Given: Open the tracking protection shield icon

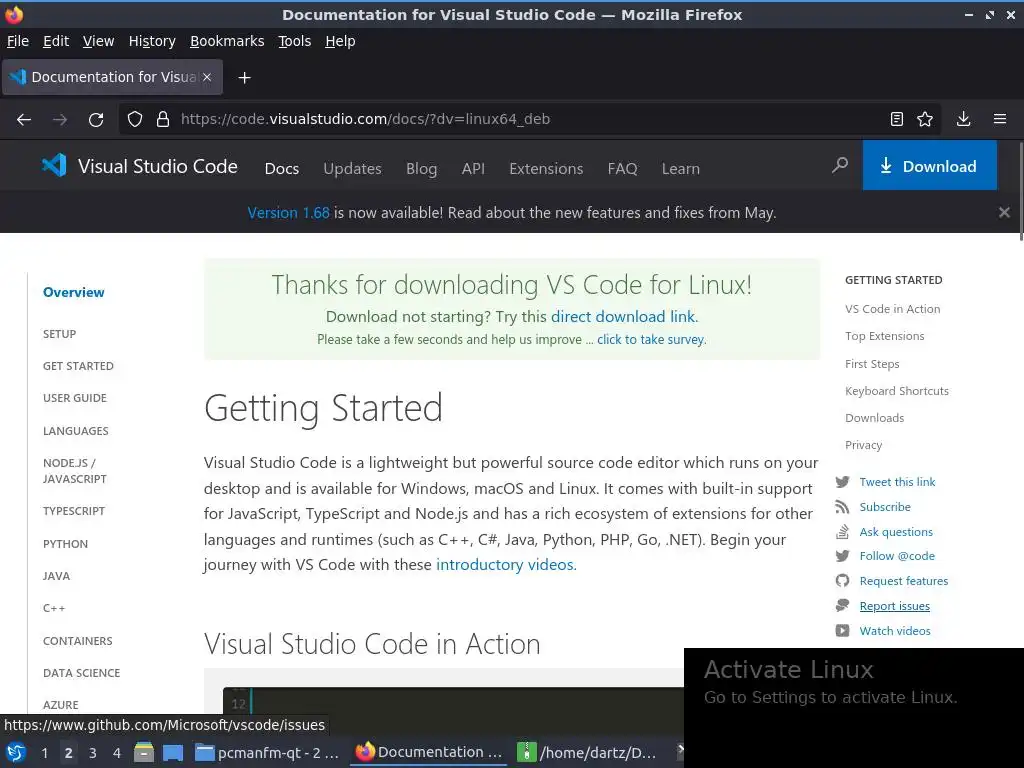Looking at the screenshot, I should click(x=135, y=119).
